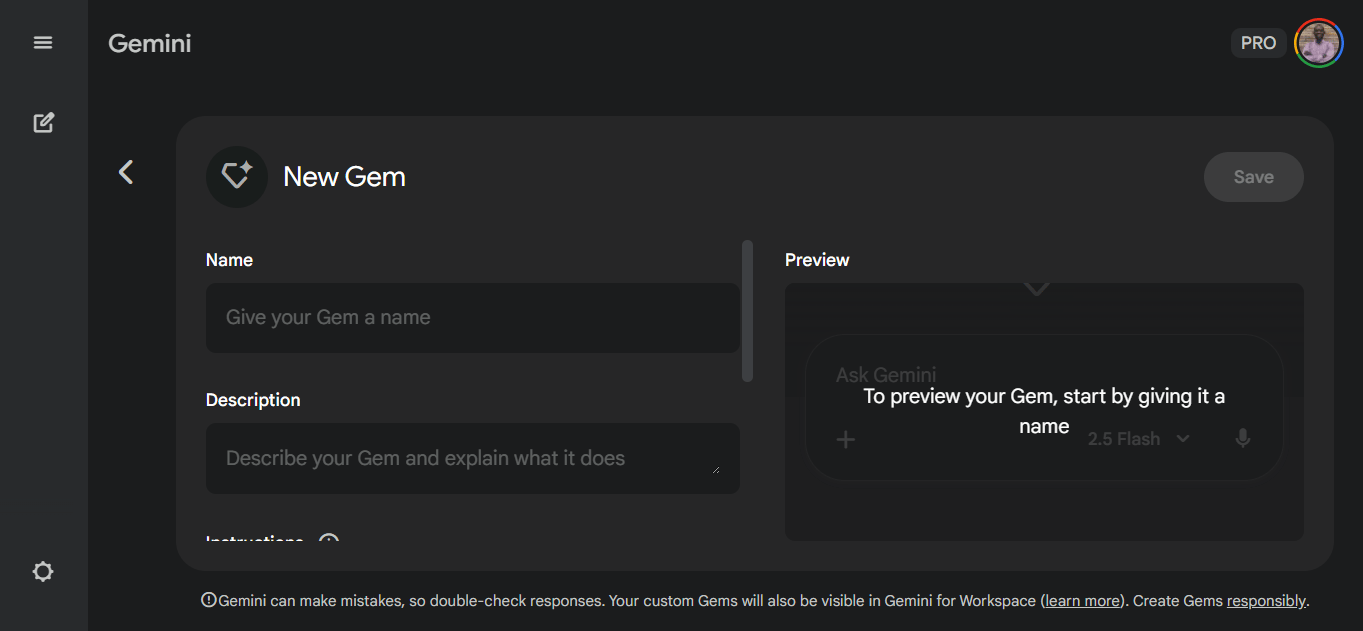Open the learn more link
1363x631 pixels.
1082,601
